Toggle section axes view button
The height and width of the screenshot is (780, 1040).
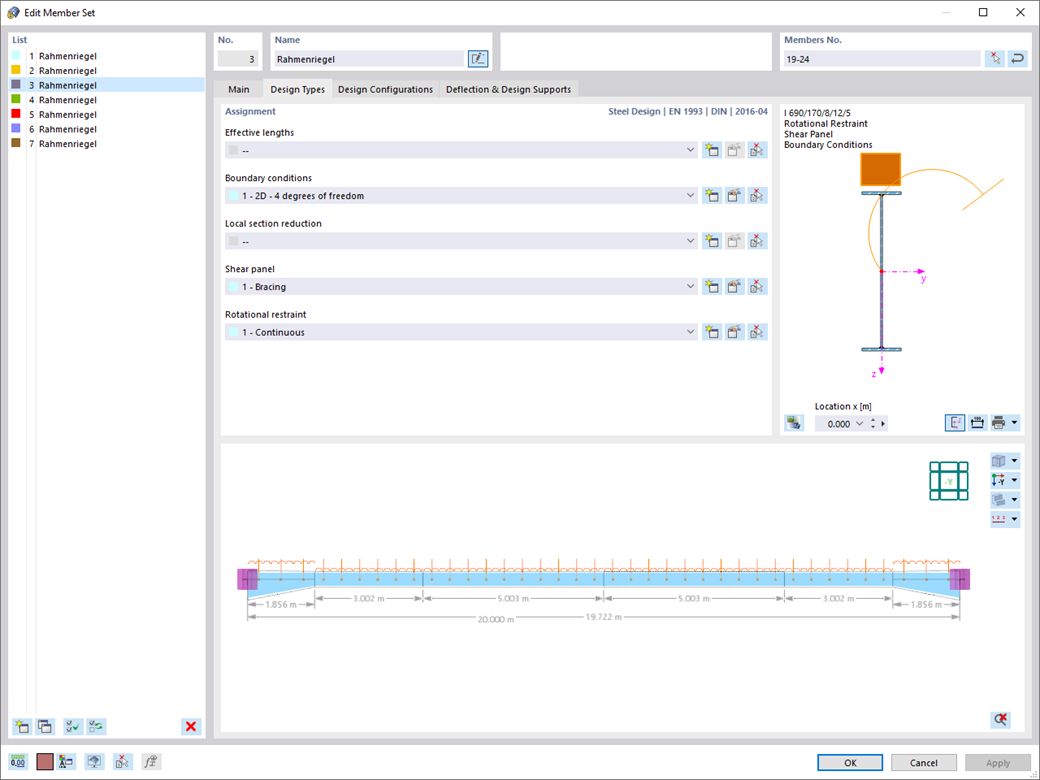tap(954, 422)
